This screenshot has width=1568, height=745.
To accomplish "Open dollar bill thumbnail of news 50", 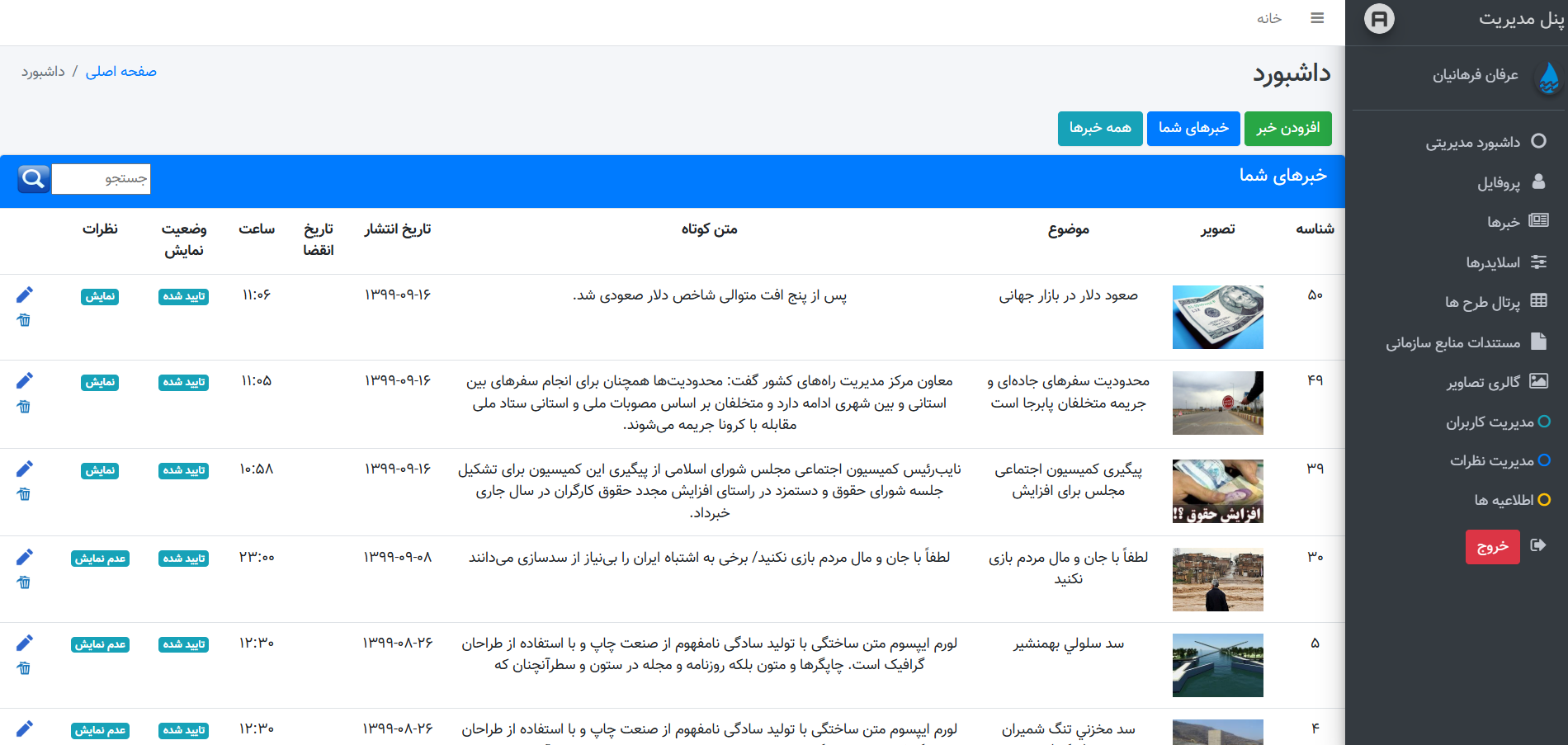I will [1217, 317].
